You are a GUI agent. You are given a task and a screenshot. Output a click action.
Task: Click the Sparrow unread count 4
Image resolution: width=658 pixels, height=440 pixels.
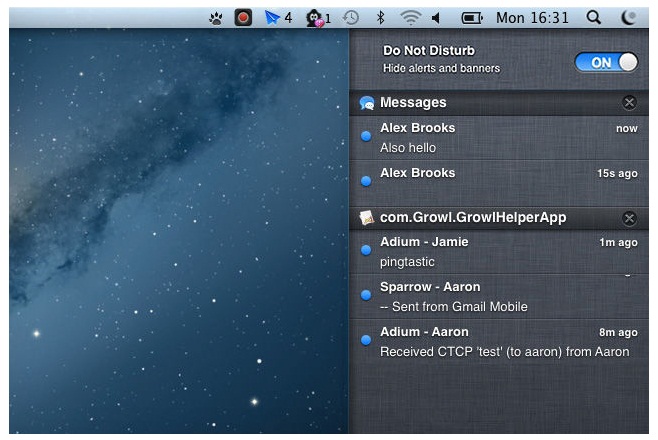[x=288, y=18]
